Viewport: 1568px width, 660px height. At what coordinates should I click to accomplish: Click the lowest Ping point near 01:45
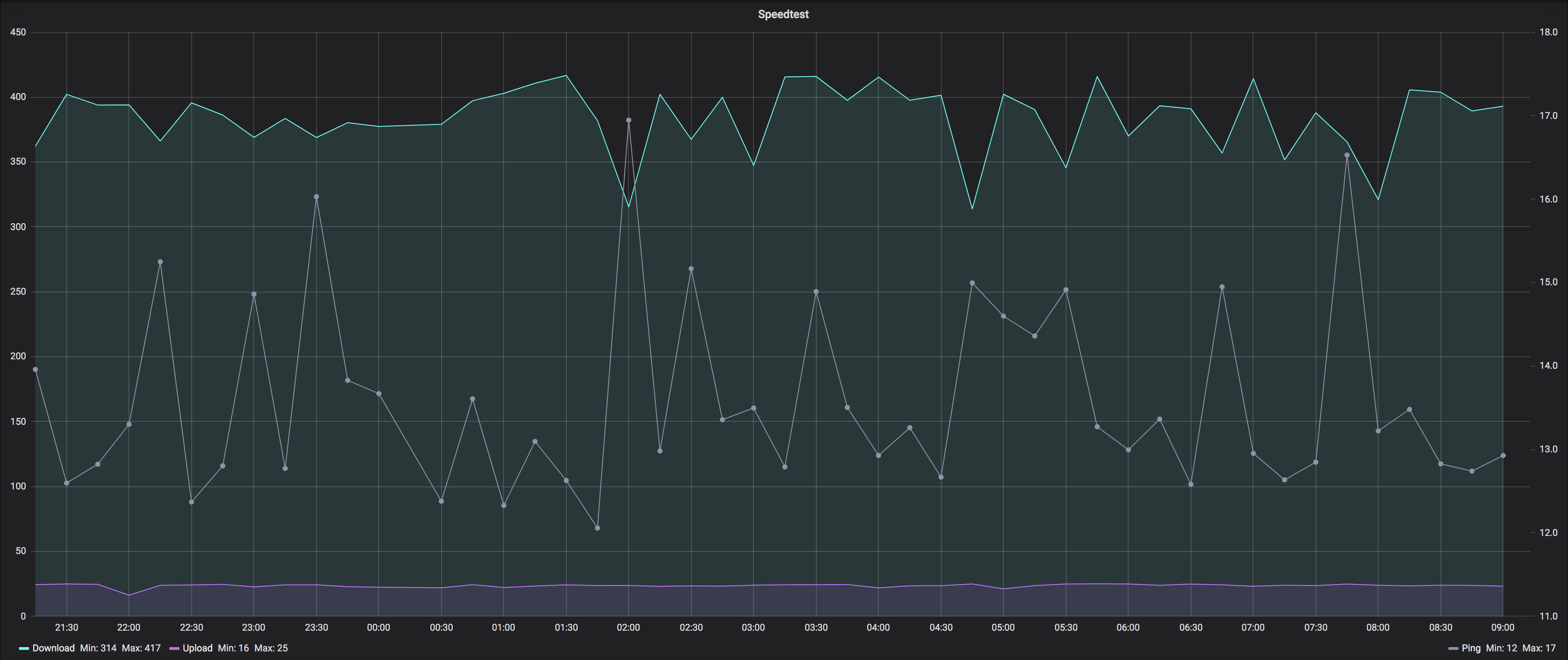pos(597,528)
